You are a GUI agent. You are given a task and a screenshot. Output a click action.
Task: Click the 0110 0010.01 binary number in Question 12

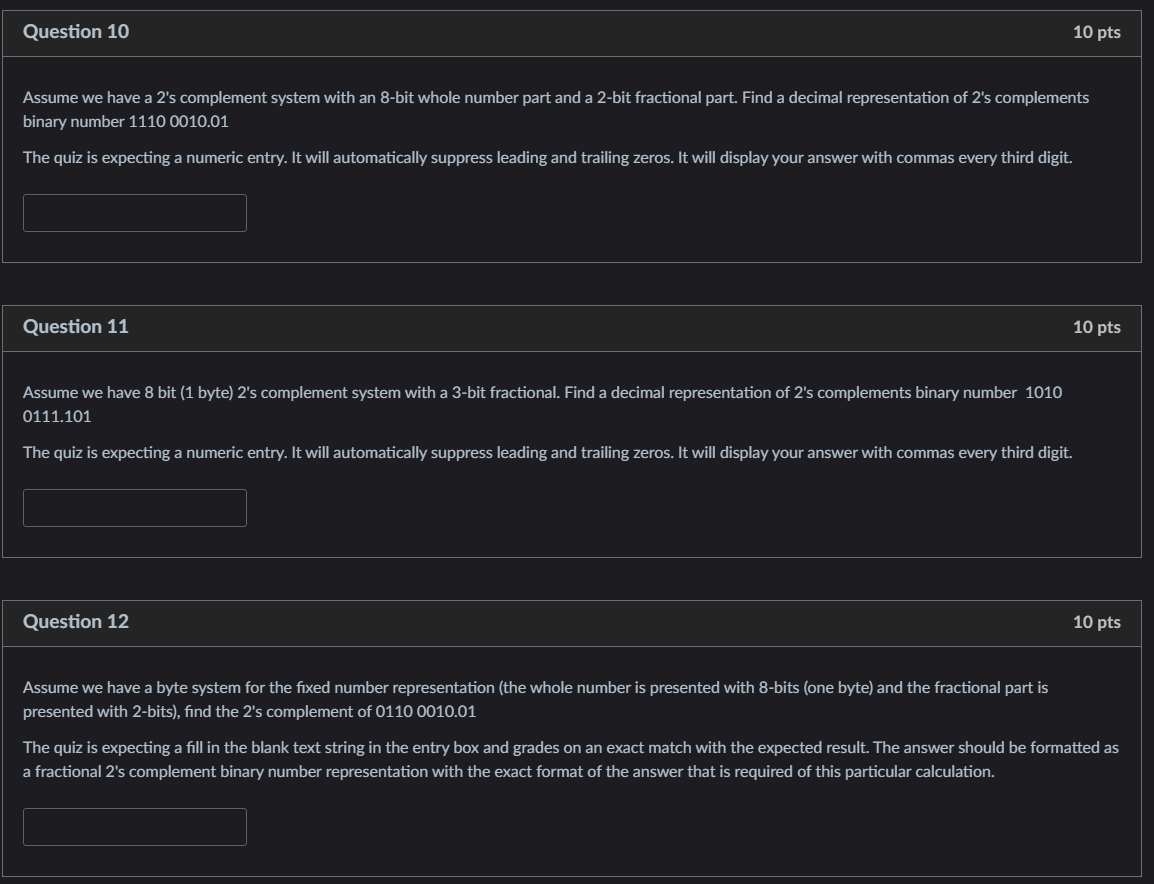[425, 712]
